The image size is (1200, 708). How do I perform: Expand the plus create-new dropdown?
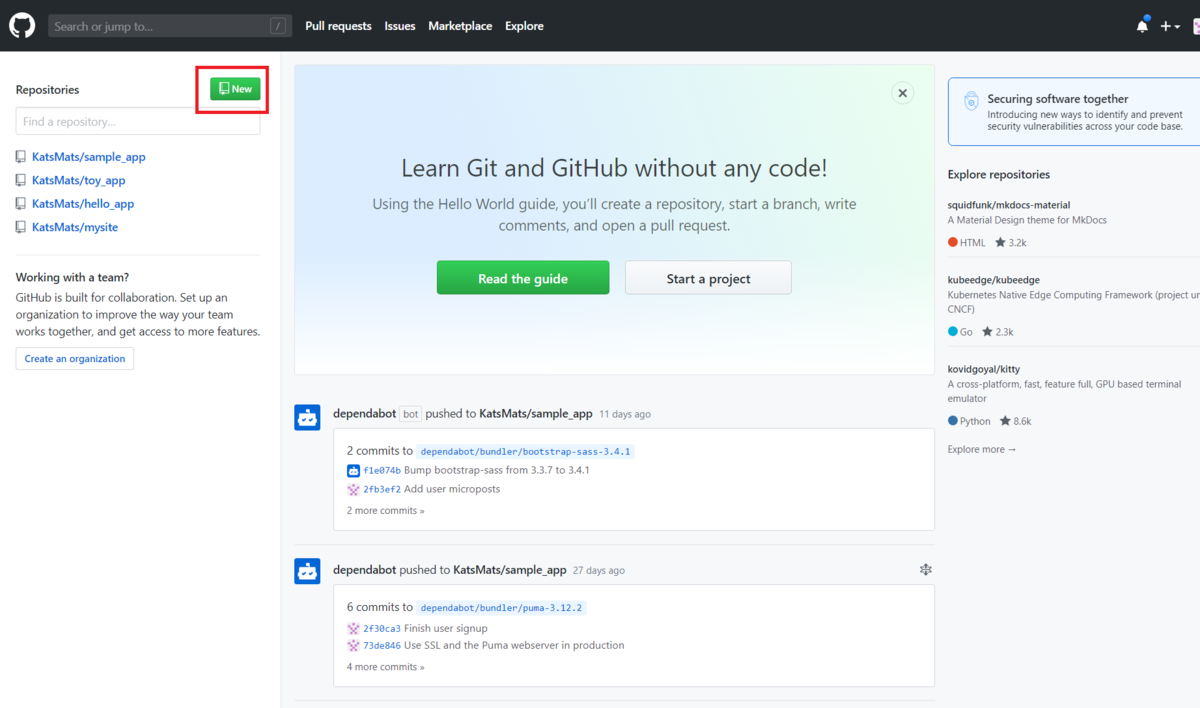[x=1170, y=26]
